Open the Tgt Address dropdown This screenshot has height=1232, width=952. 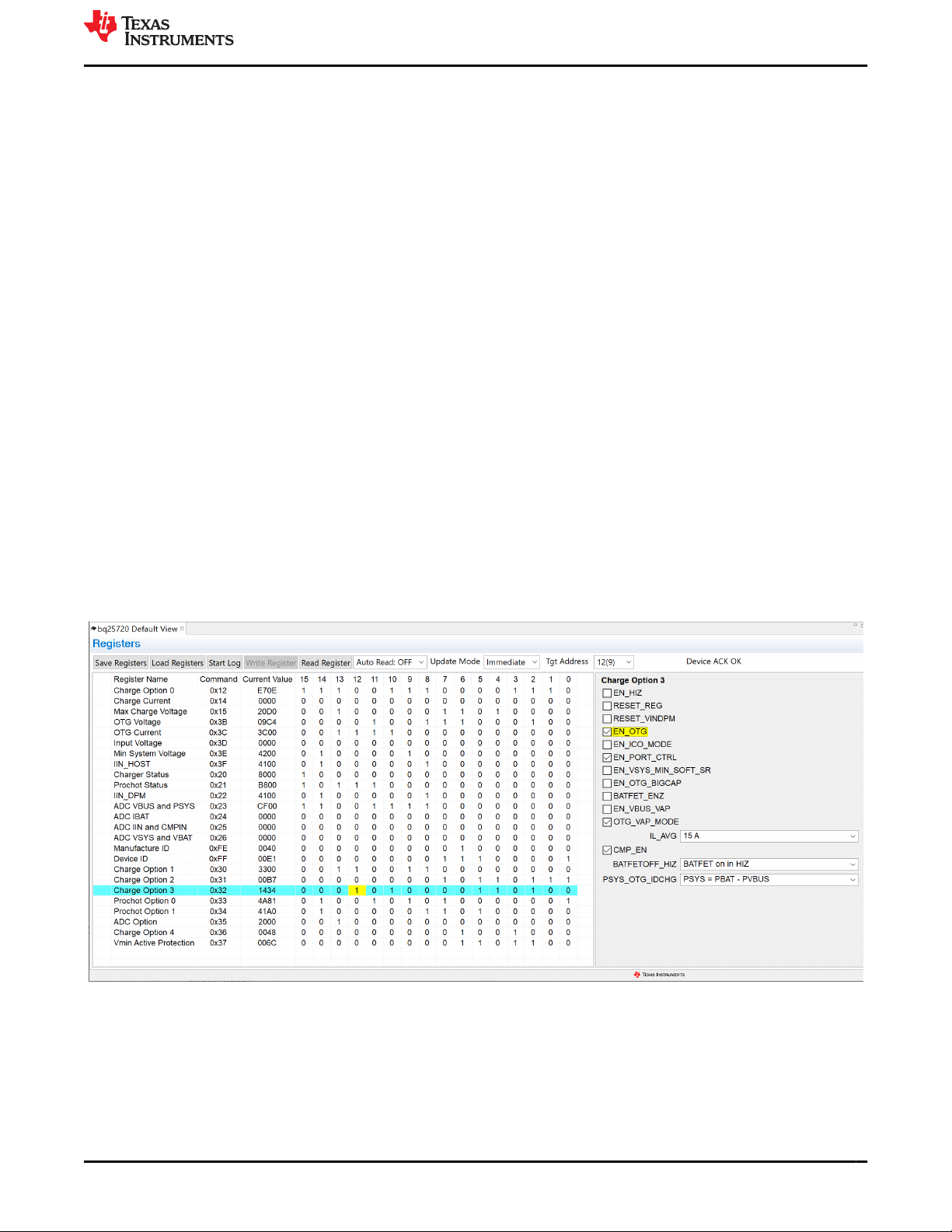pyautogui.click(x=614, y=662)
